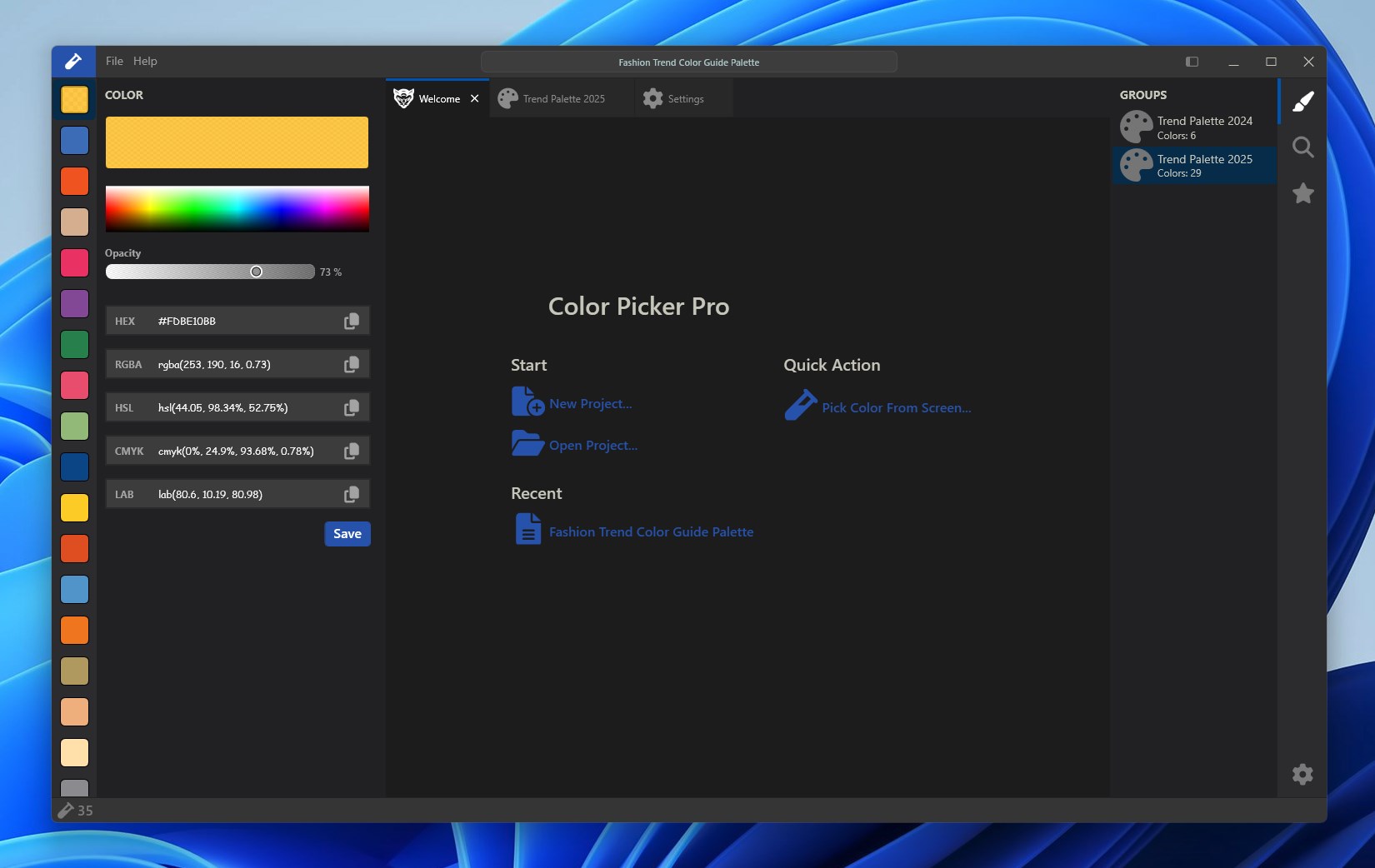The image size is (1375, 868).
Task: Click the New Project file icon
Action: 527,402
